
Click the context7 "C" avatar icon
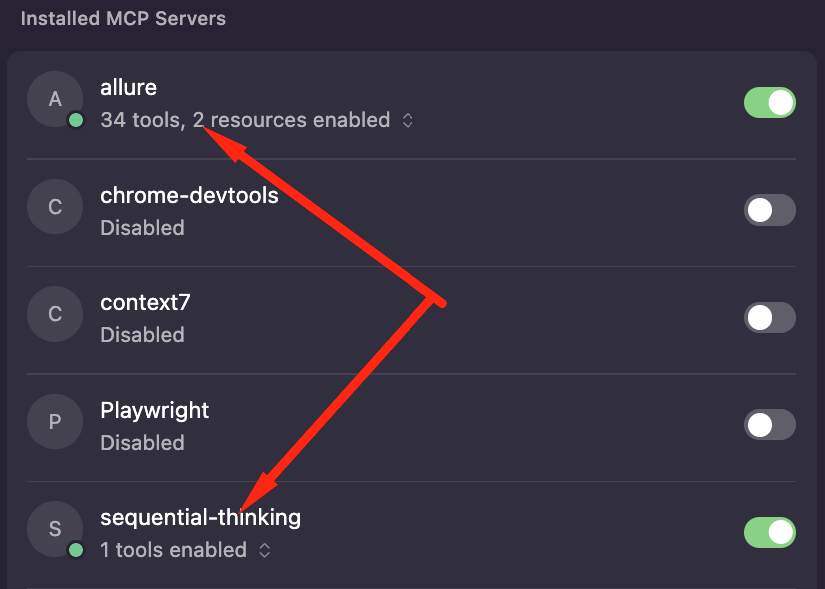pos(54,314)
